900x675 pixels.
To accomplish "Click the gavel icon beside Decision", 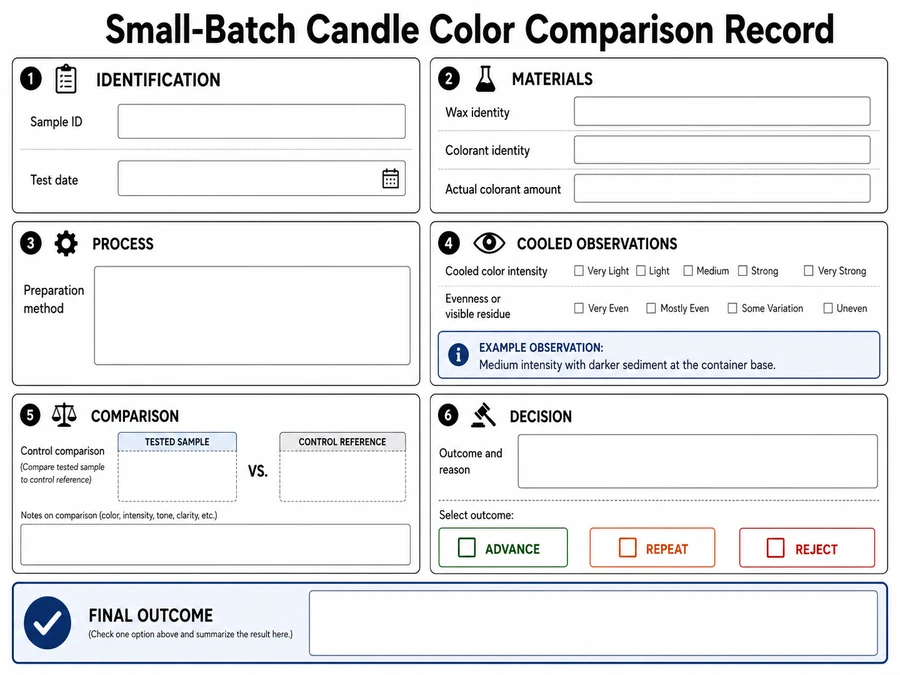I will click(x=483, y=415).
